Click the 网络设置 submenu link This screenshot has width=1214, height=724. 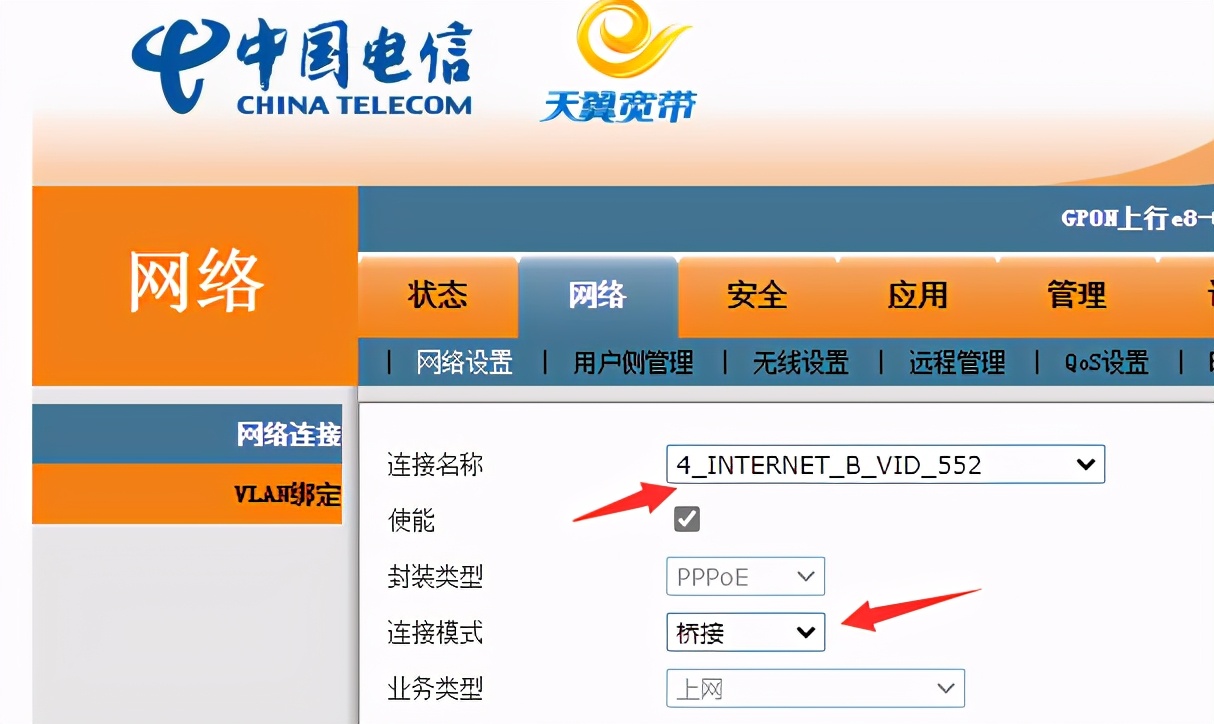pyautogui.click(x=465, y=363)
